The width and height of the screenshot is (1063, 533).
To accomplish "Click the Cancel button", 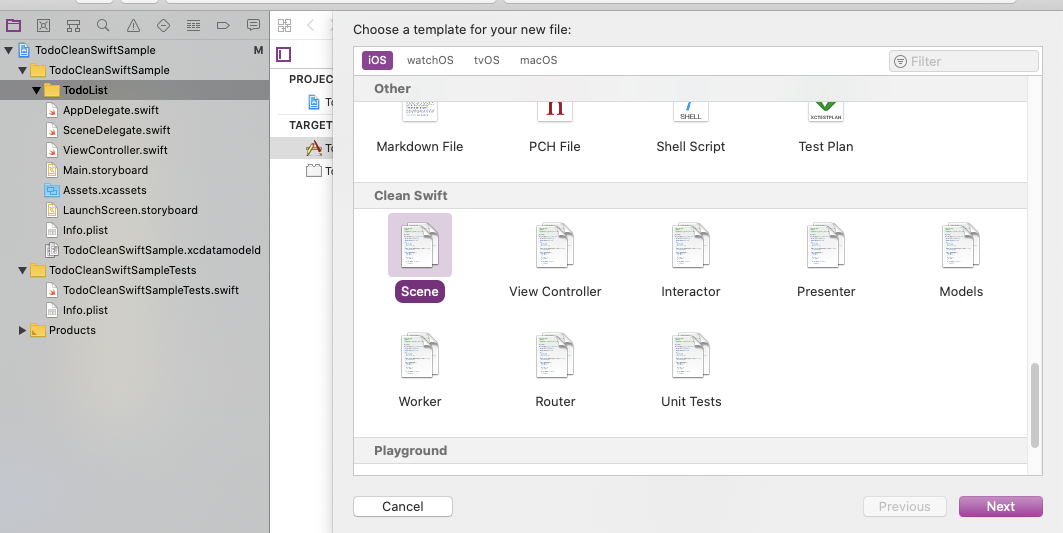I will click(403, 507).
